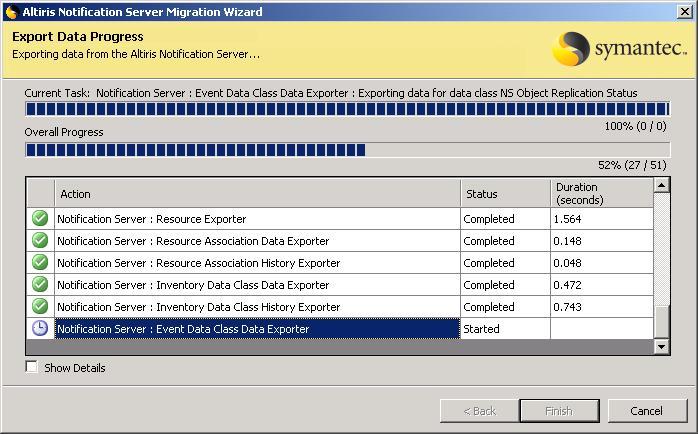The height and width of the screenshot is (434, 698).
Task: Enable the Show Details checkbox
Action: (32, 368)
